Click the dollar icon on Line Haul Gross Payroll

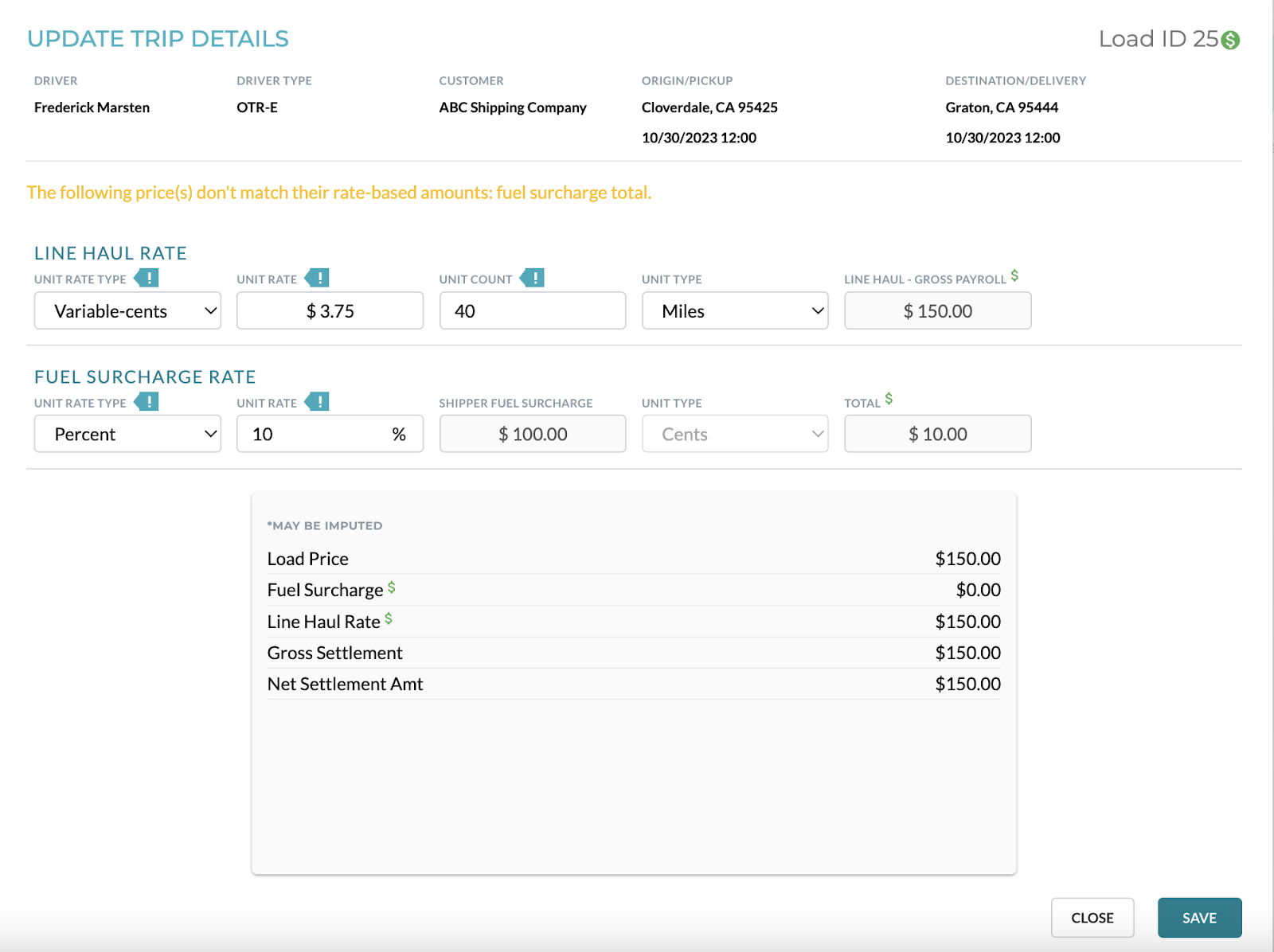(x=1015, y=275)
